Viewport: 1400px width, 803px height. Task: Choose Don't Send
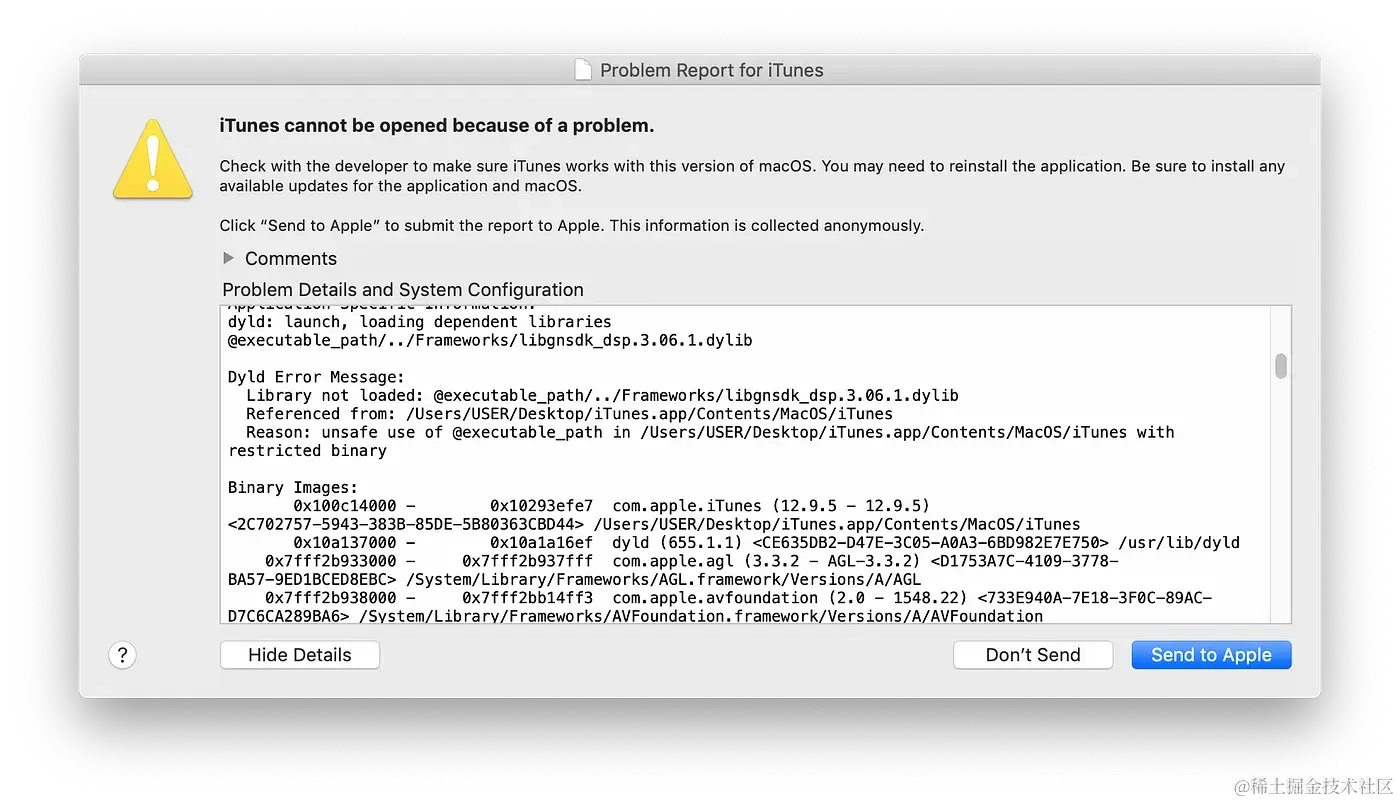click(1033, 655)
